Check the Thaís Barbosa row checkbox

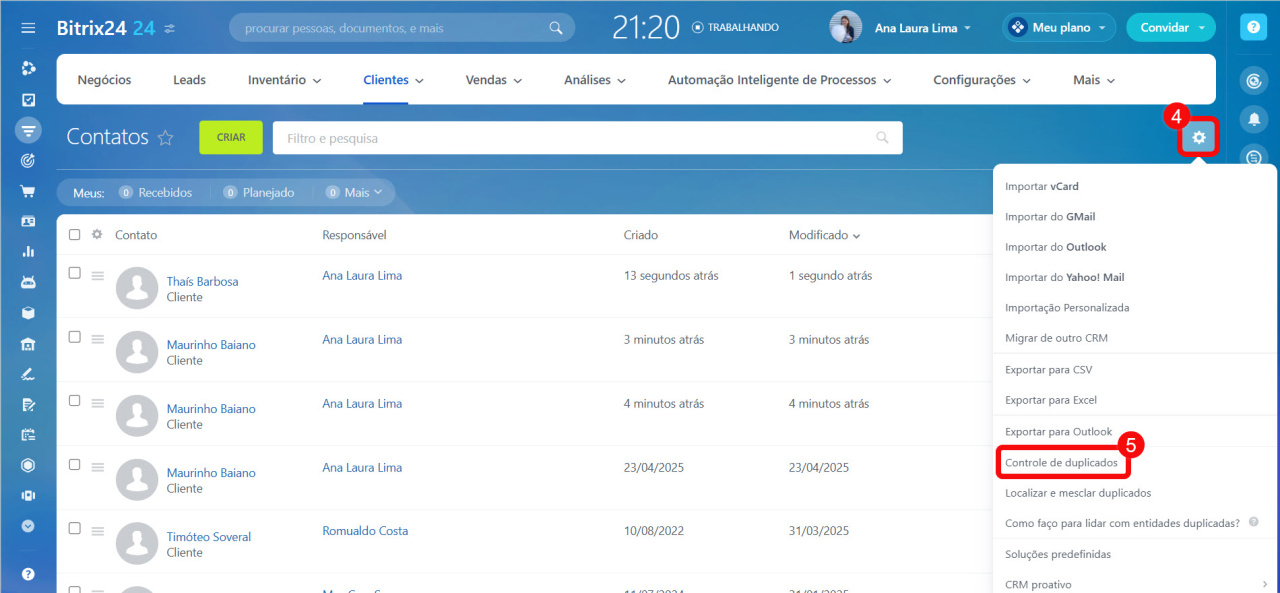[74, 273]
